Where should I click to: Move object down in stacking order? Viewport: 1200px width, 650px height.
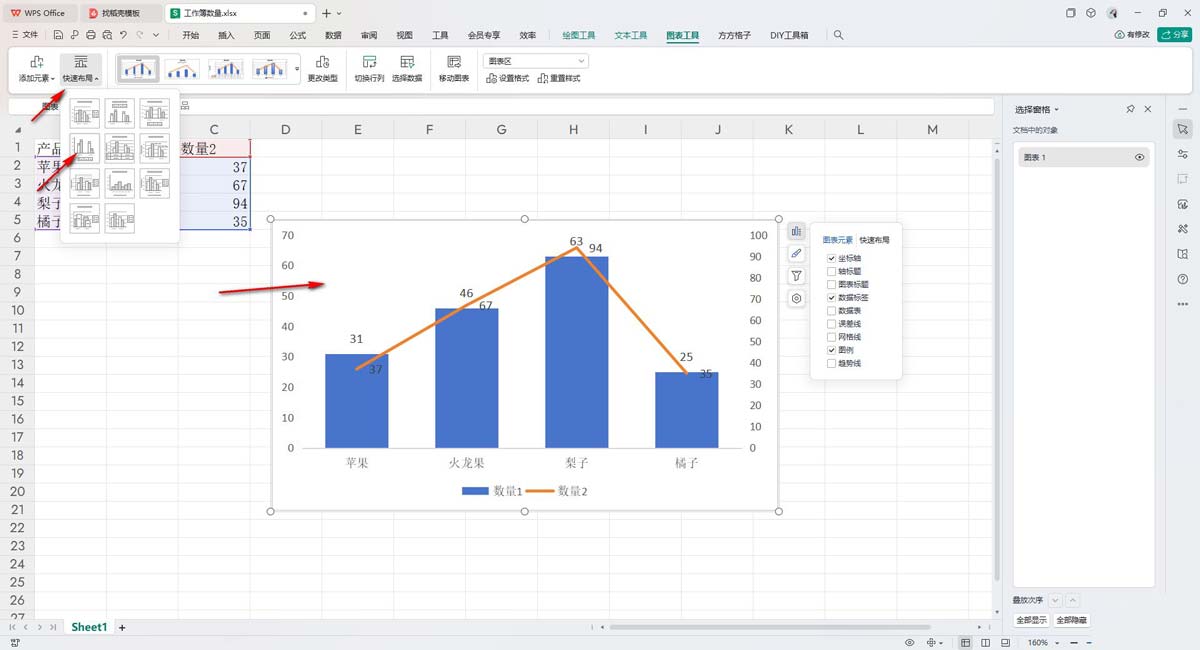click(x=1055, y=600)
